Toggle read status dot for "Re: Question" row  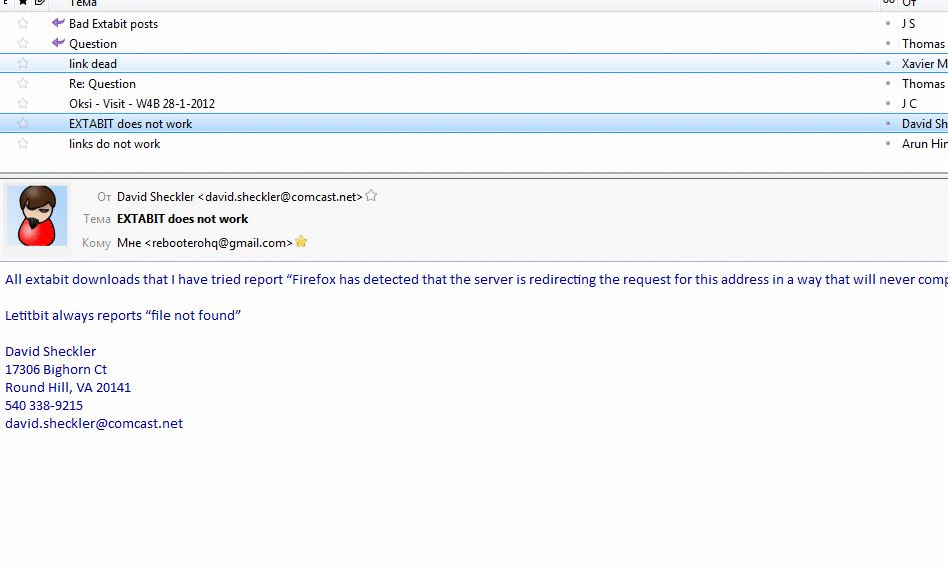click(888, 83)
